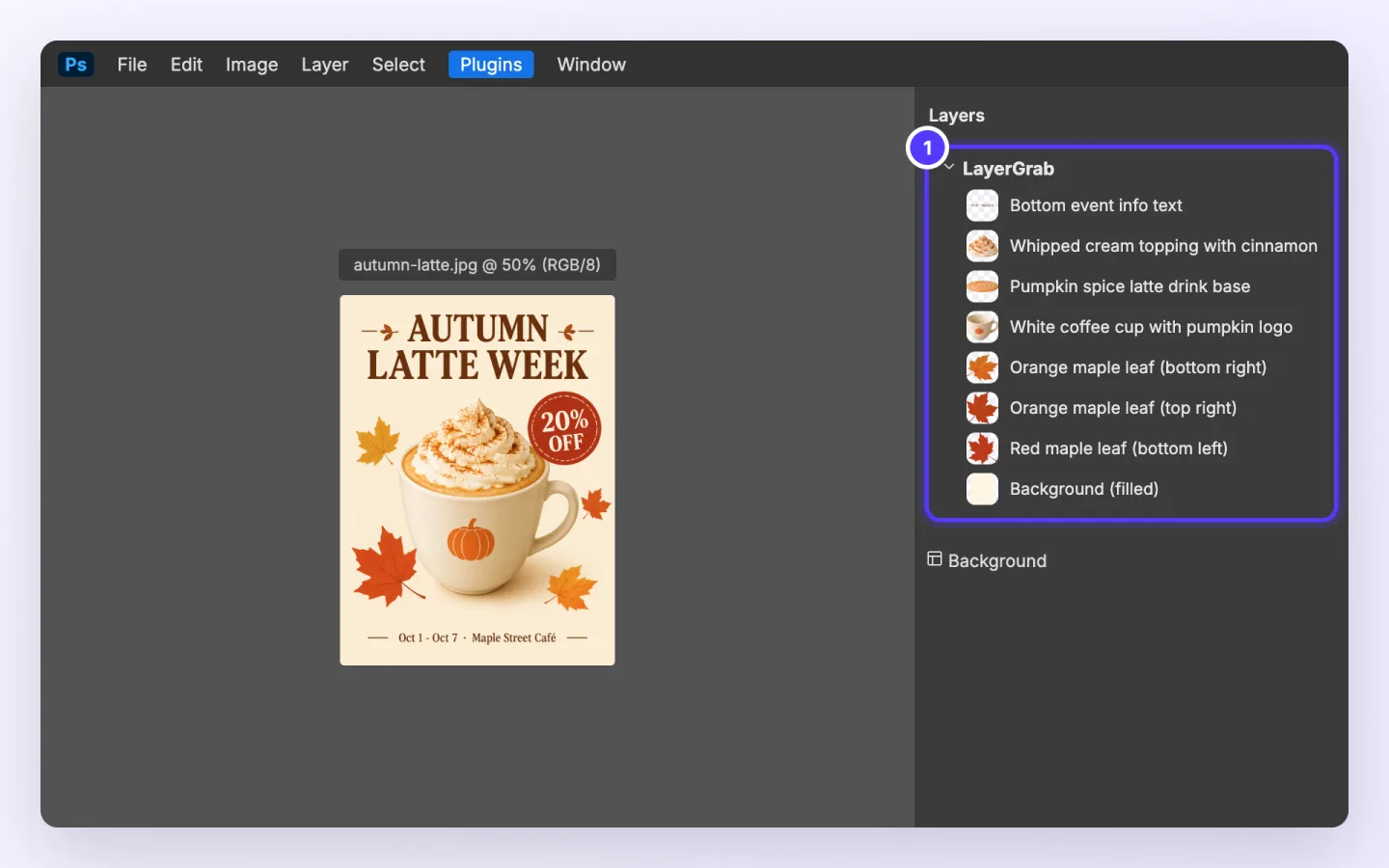Image resolution: width=1389 pixels, height=868 pixels.
Task: Select Orange maple leaf (bottom right) layer
Action: tap(1138, 367)
